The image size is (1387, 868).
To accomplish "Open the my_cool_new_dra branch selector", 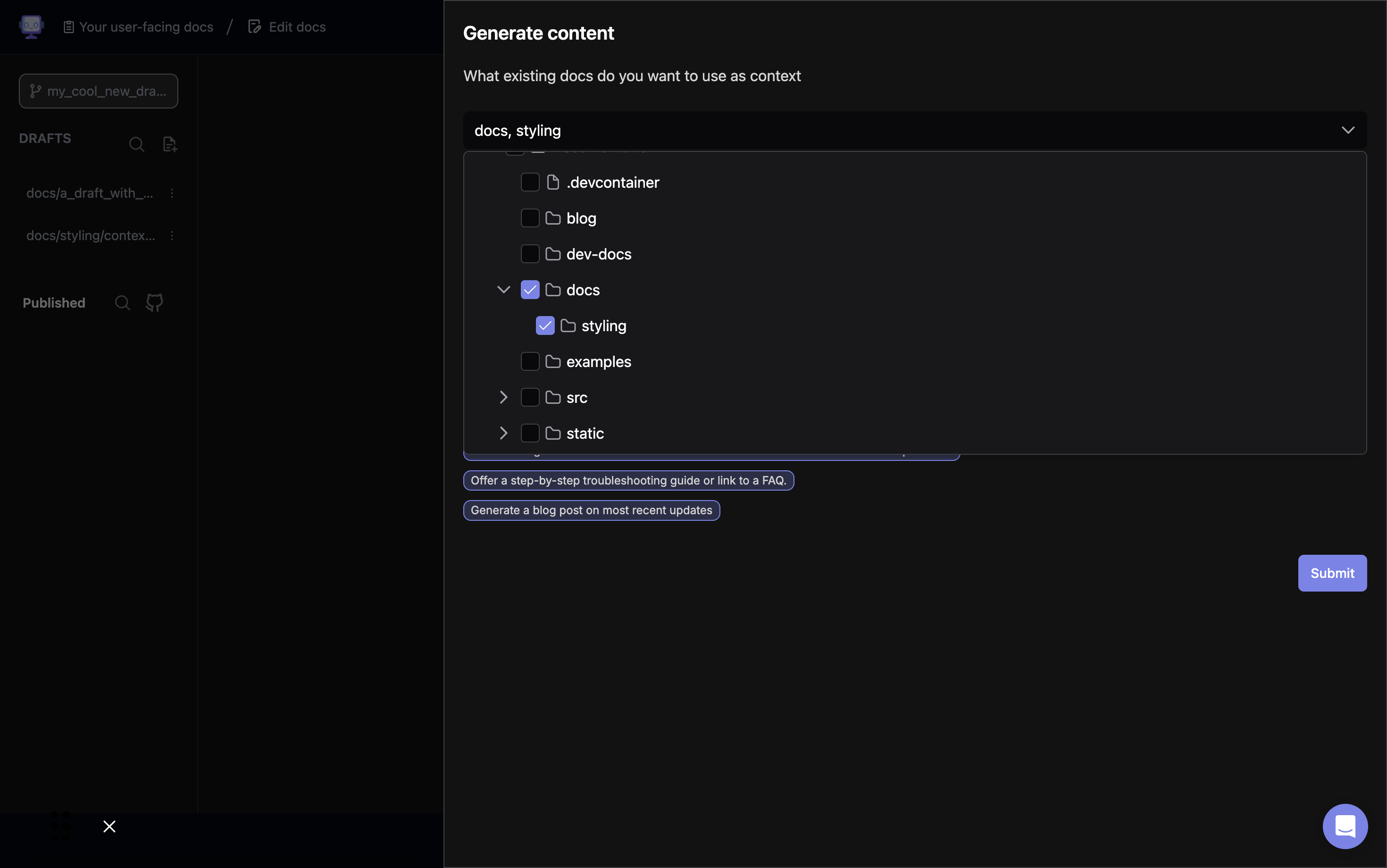I will pos(98,91).
